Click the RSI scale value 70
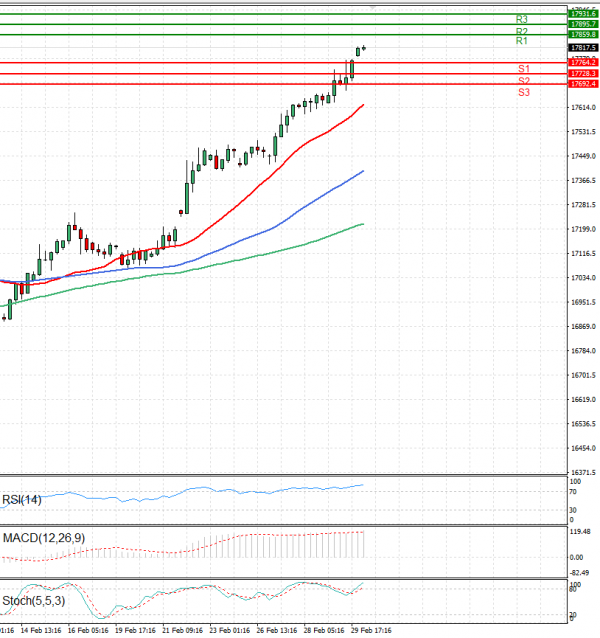 point(573,492)
